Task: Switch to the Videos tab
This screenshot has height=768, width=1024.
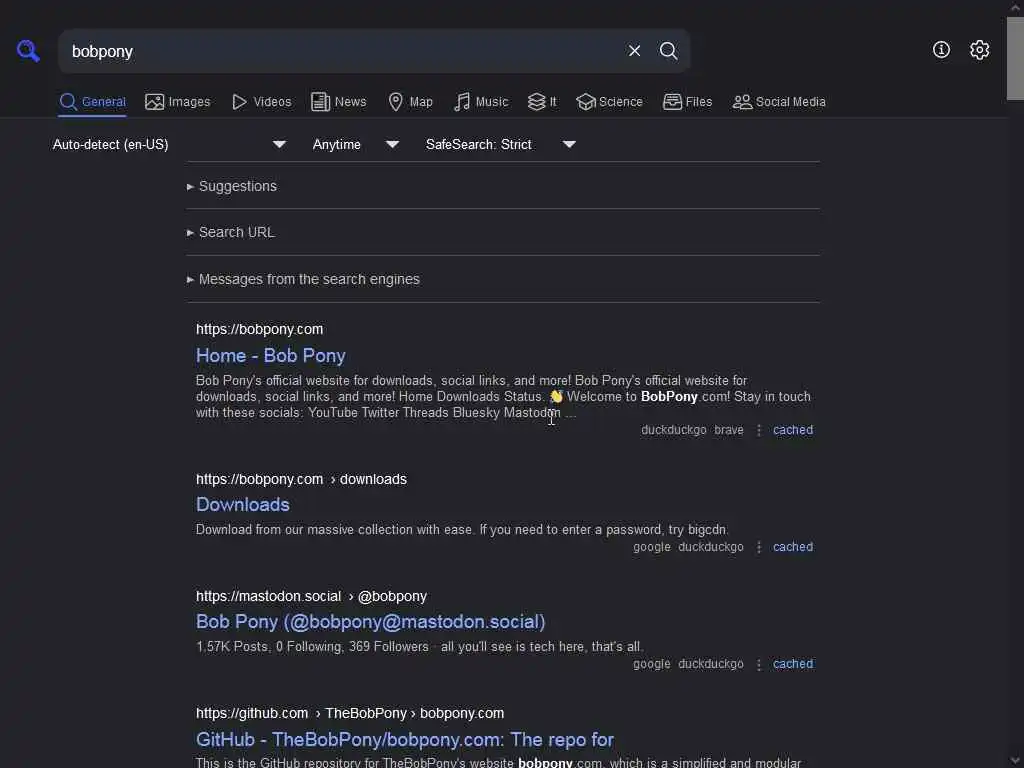Action: (x=261, y=102)
